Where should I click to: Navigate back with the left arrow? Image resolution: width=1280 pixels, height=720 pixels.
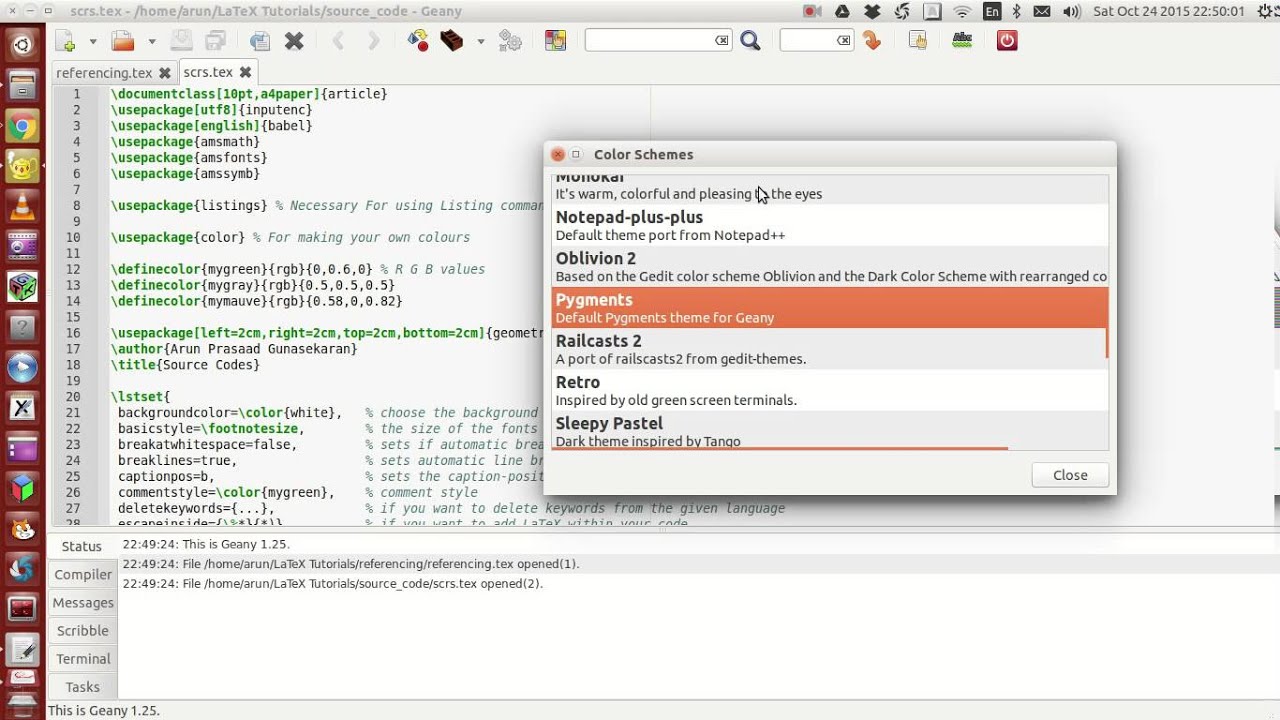tap(338, 41)
